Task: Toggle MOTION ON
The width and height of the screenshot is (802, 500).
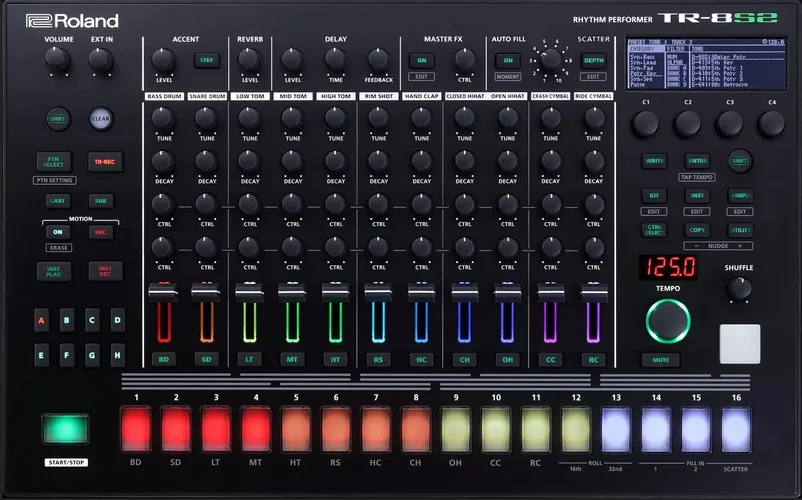Action: (x=58, y=232)
